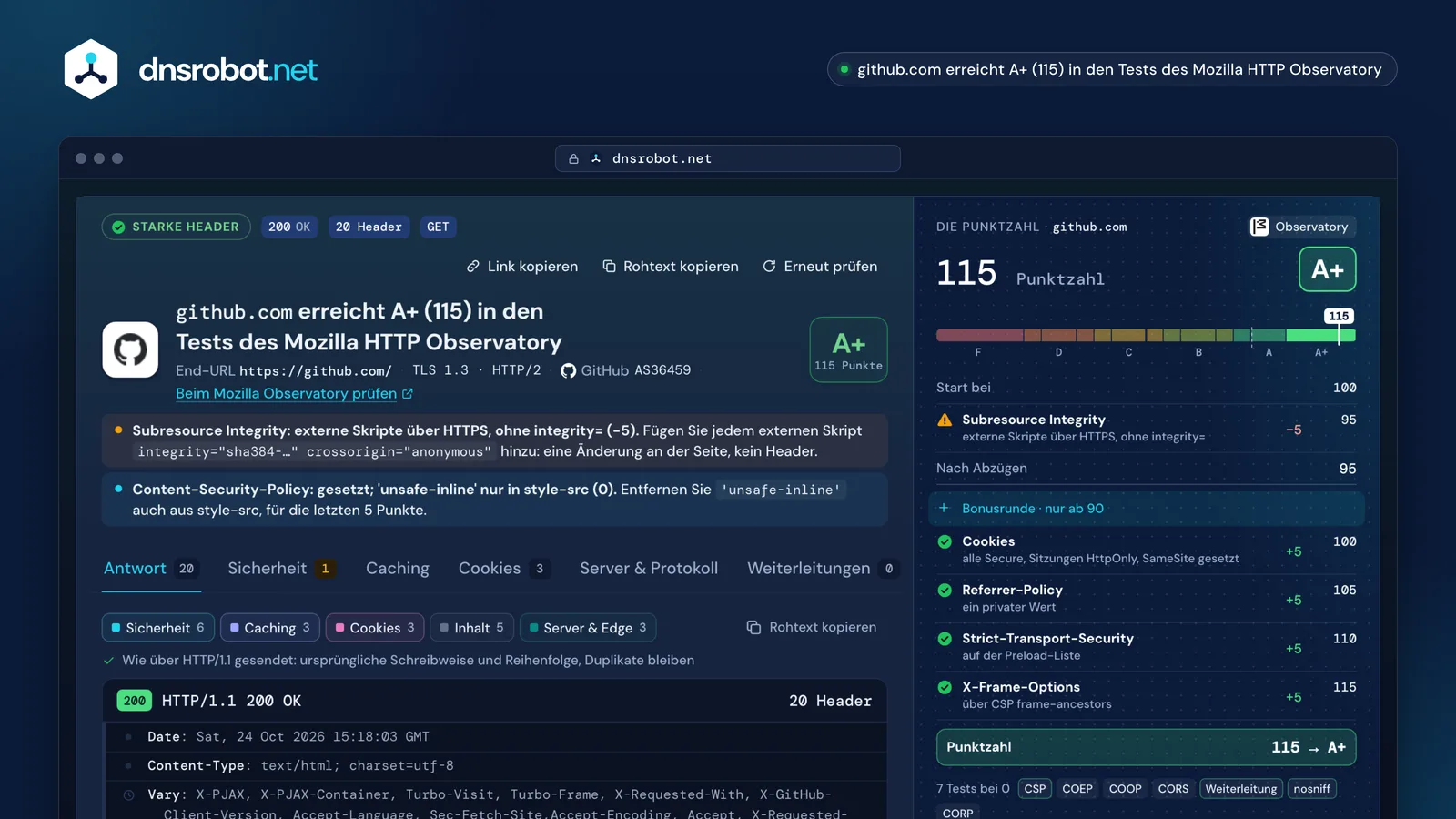Click the green check beside Referrer-Policy
The width and height of the screenshot is (1456, 819).
(x=945, y=590)
